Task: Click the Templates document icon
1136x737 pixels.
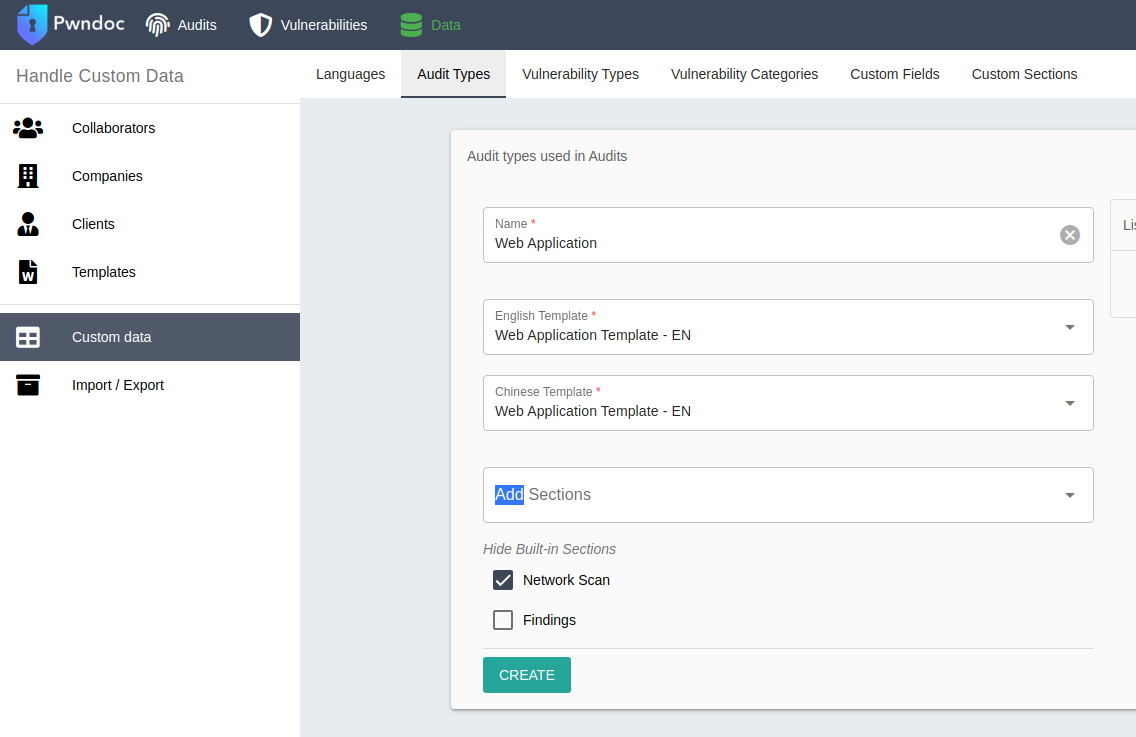Action: click(x=28, y=272)
